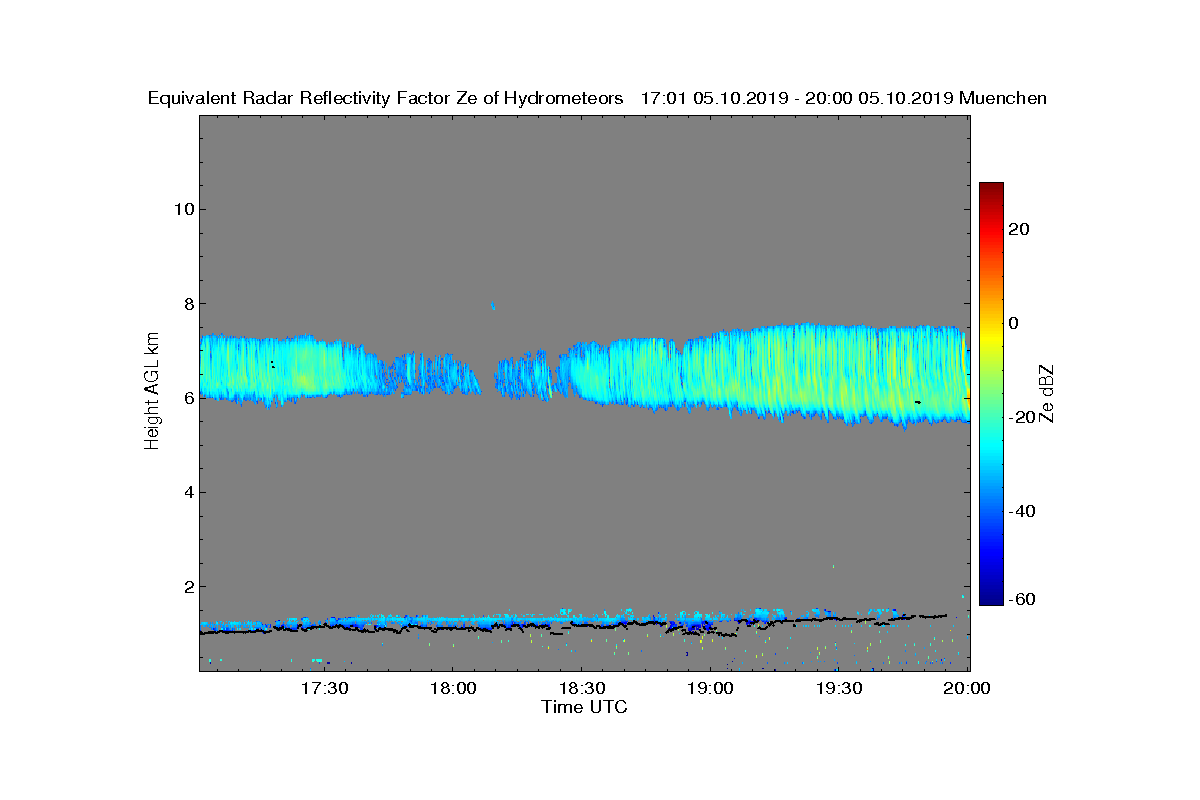Click the height axis value 8
Image resolution: width=1200 pixels, height=800 pixels.
tap(187, 304)
